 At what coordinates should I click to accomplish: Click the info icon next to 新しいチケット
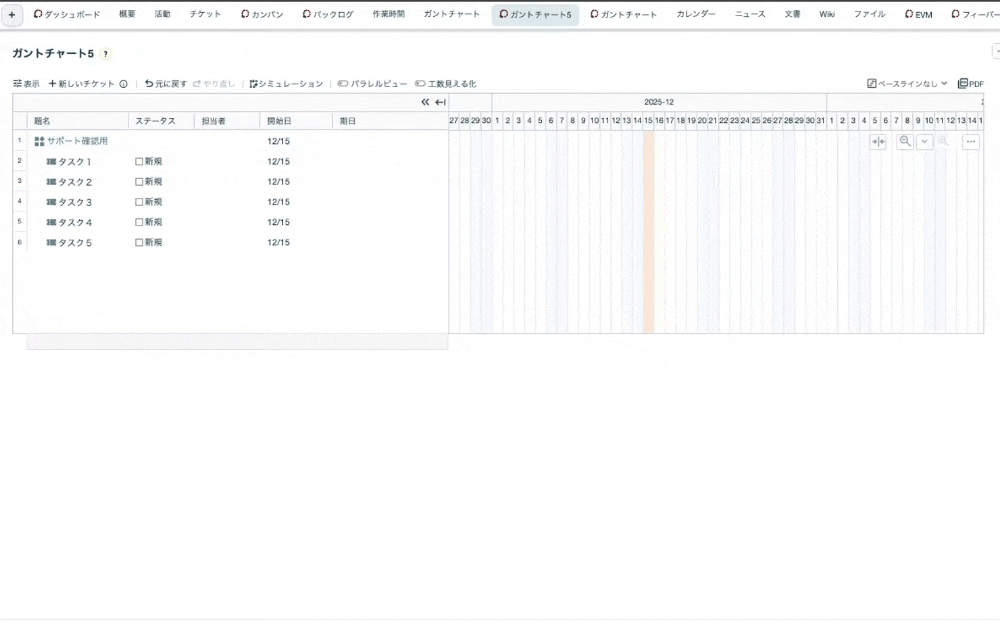124,84
